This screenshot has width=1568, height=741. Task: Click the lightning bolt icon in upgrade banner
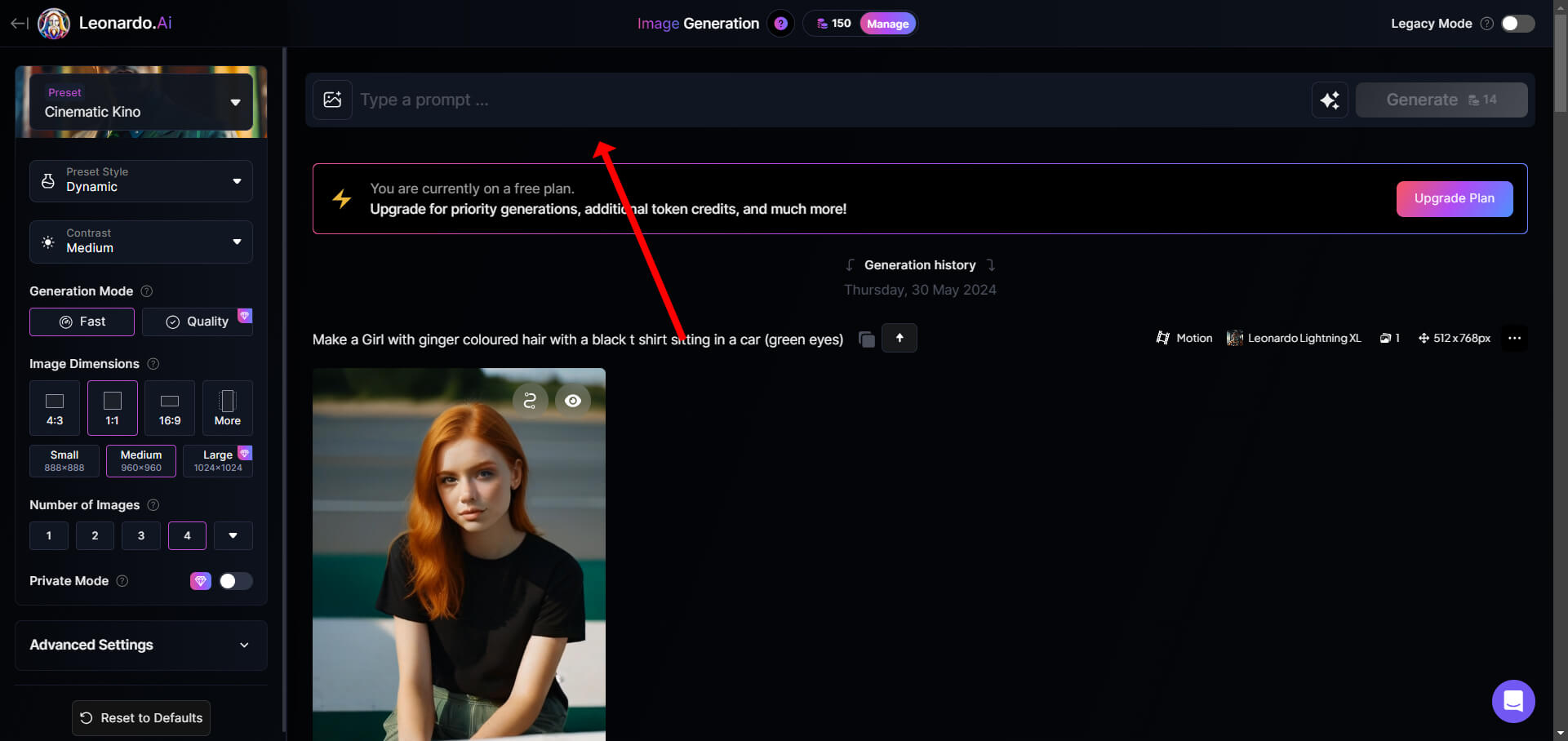tap(342, 198)
